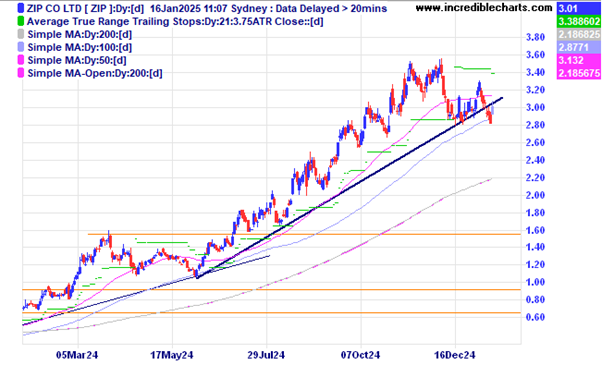This screenshot has height=365, width=602.
Task: Click the 0.80 price axis label
Action: (535, 300)
